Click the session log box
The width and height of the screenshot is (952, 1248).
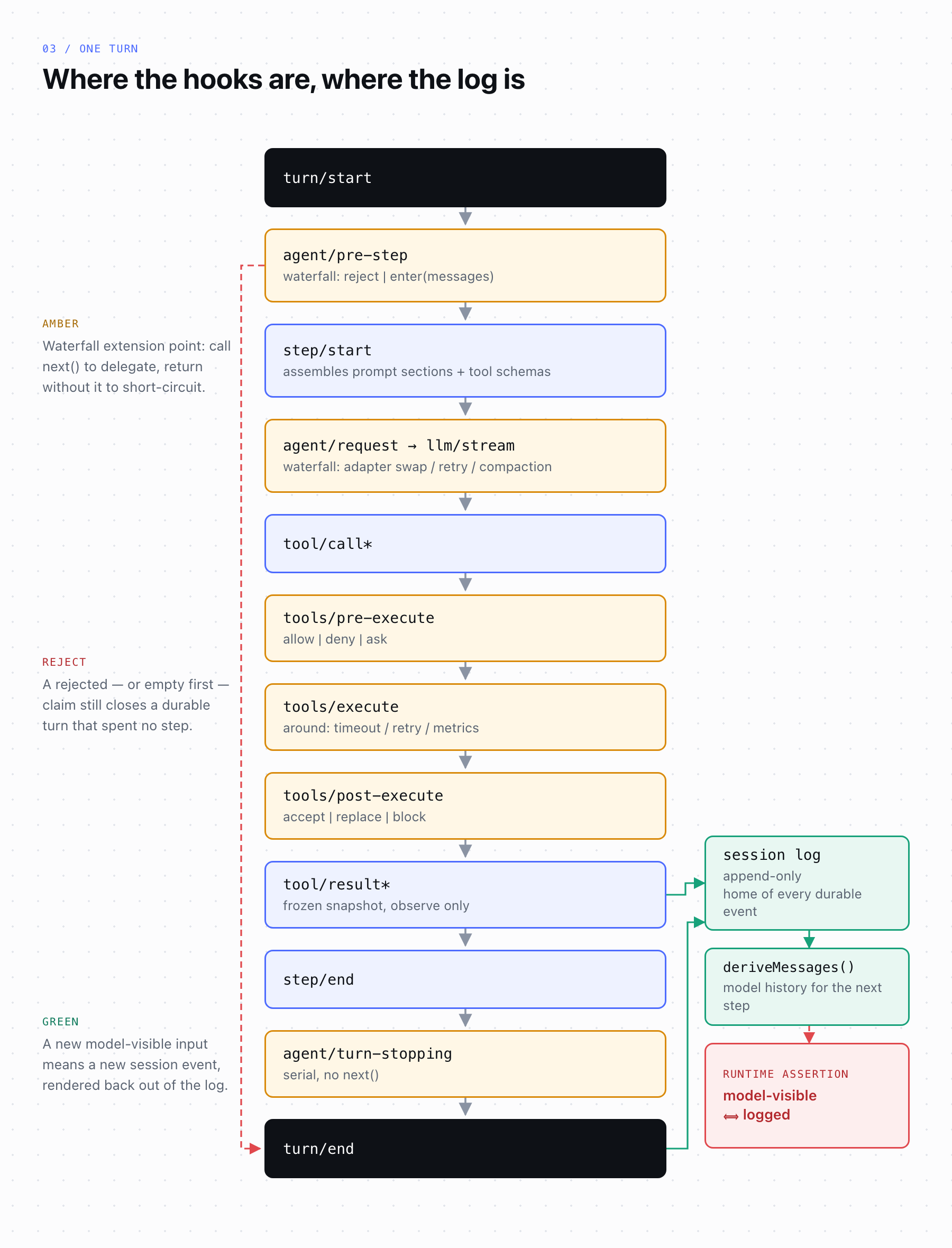pyautogui.click(x=807, y=883)
